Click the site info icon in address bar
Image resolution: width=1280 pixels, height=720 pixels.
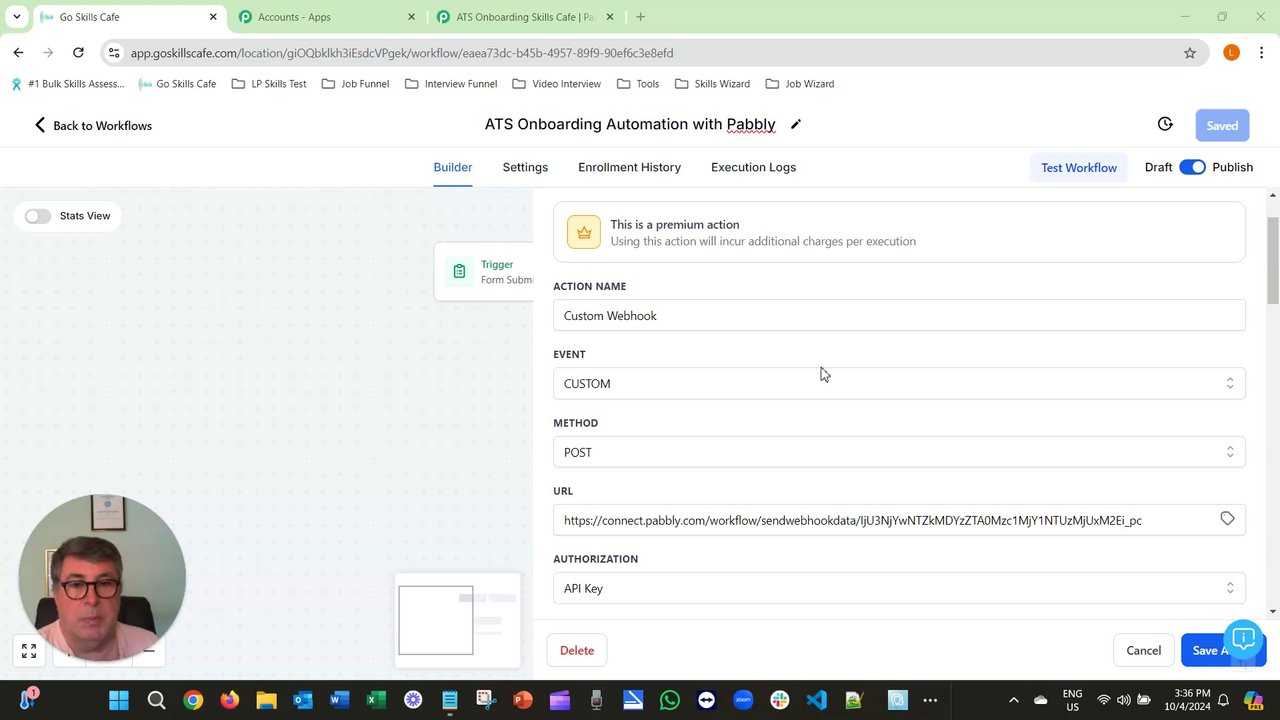click(x=113, y=53)
